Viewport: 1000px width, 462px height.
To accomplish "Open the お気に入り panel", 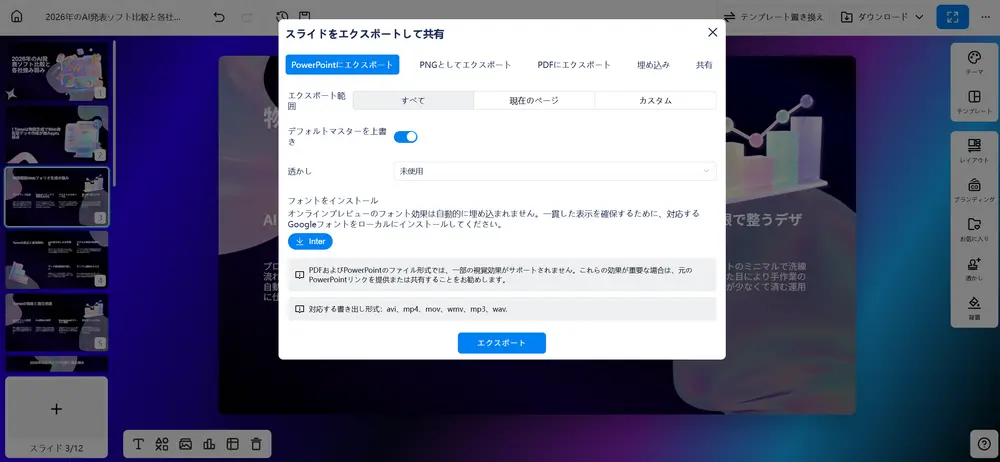I will 974,230.
